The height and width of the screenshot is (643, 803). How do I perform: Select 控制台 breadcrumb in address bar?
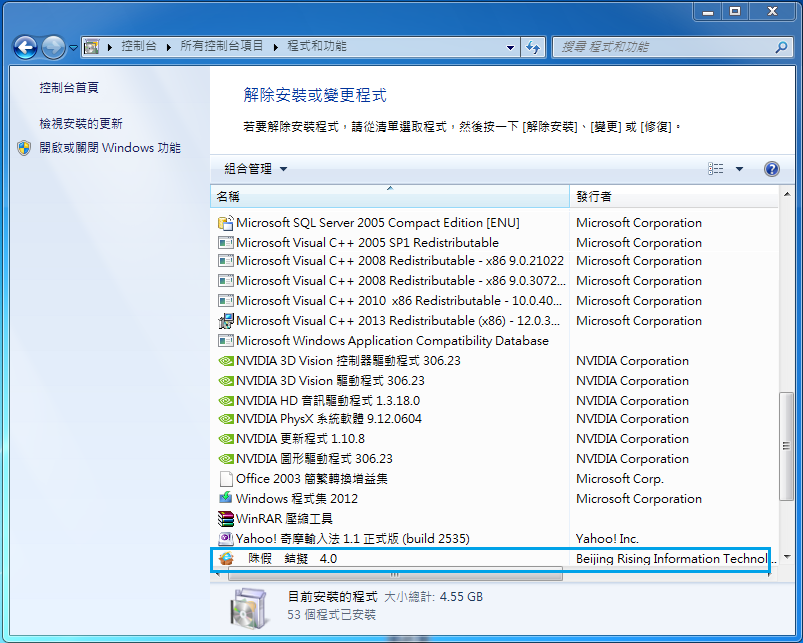pyautogui.click(x=139, y=46)
